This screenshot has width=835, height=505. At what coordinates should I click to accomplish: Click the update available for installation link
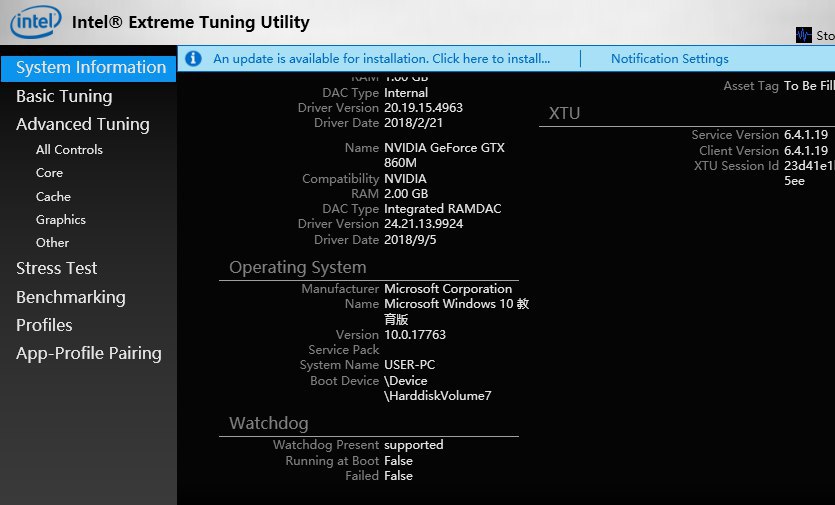point(381,59)
